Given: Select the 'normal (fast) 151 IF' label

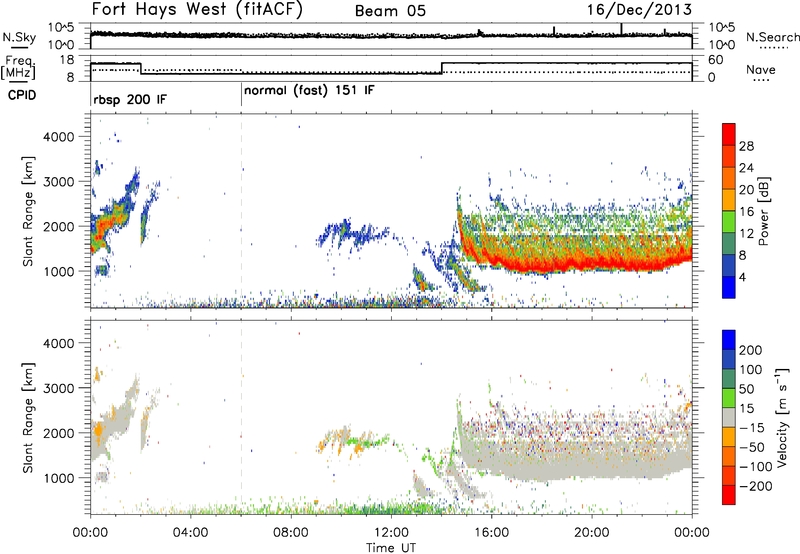Looking at the screenshot, I should [309, 91].
